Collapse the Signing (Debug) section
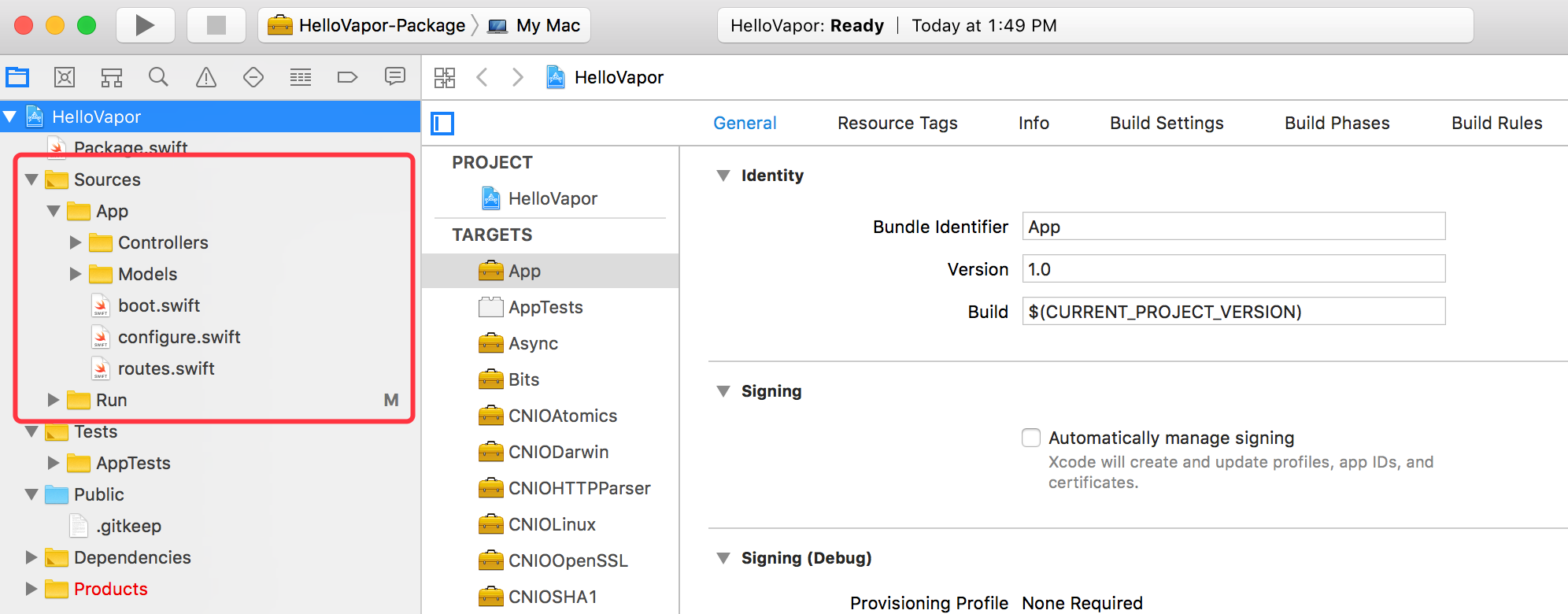This screenshot has width=1568, height=614. 723,558
